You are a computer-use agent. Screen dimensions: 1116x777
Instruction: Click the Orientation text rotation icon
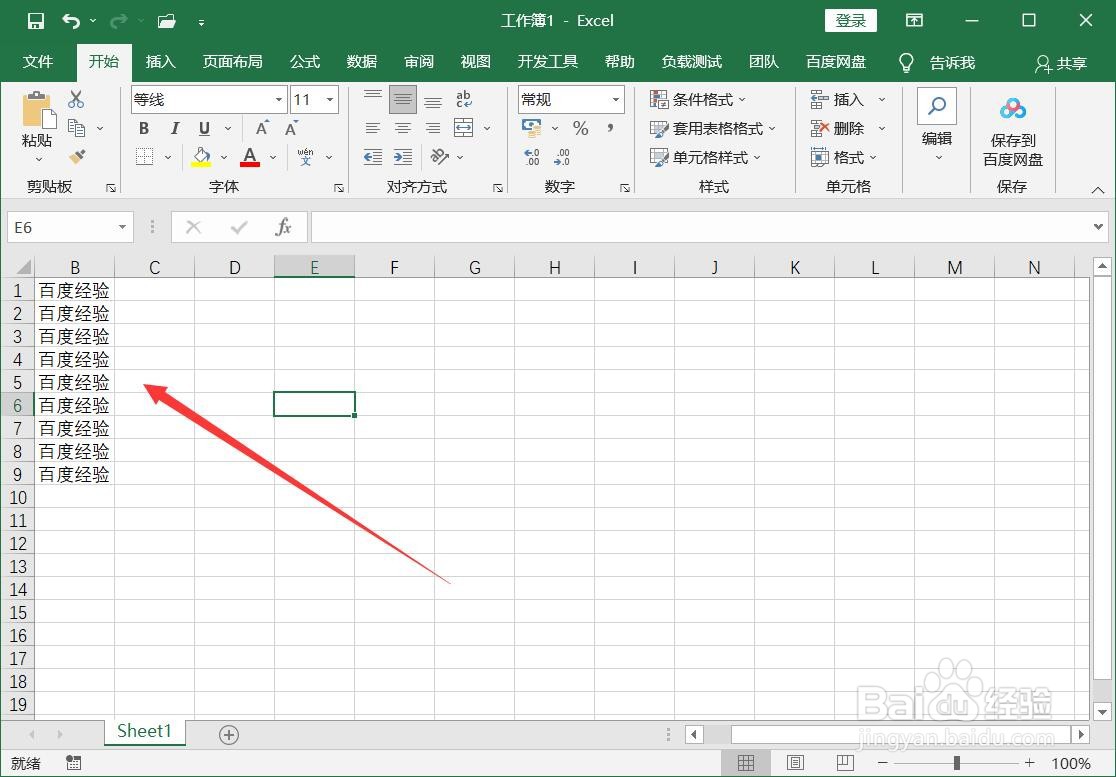click(439, 157)
